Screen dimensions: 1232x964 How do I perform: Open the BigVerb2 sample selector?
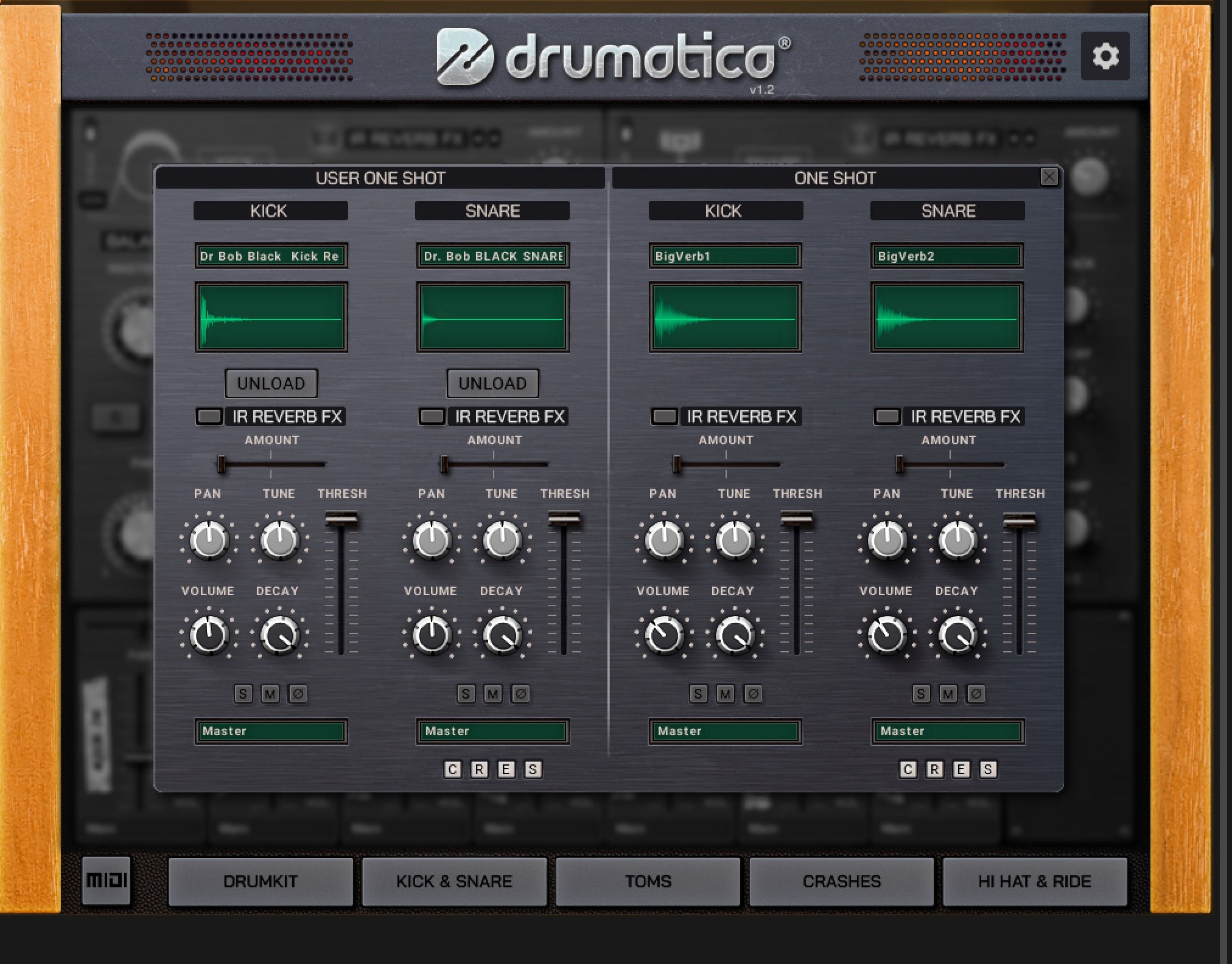pyautogui.click(x=947, y=256)
